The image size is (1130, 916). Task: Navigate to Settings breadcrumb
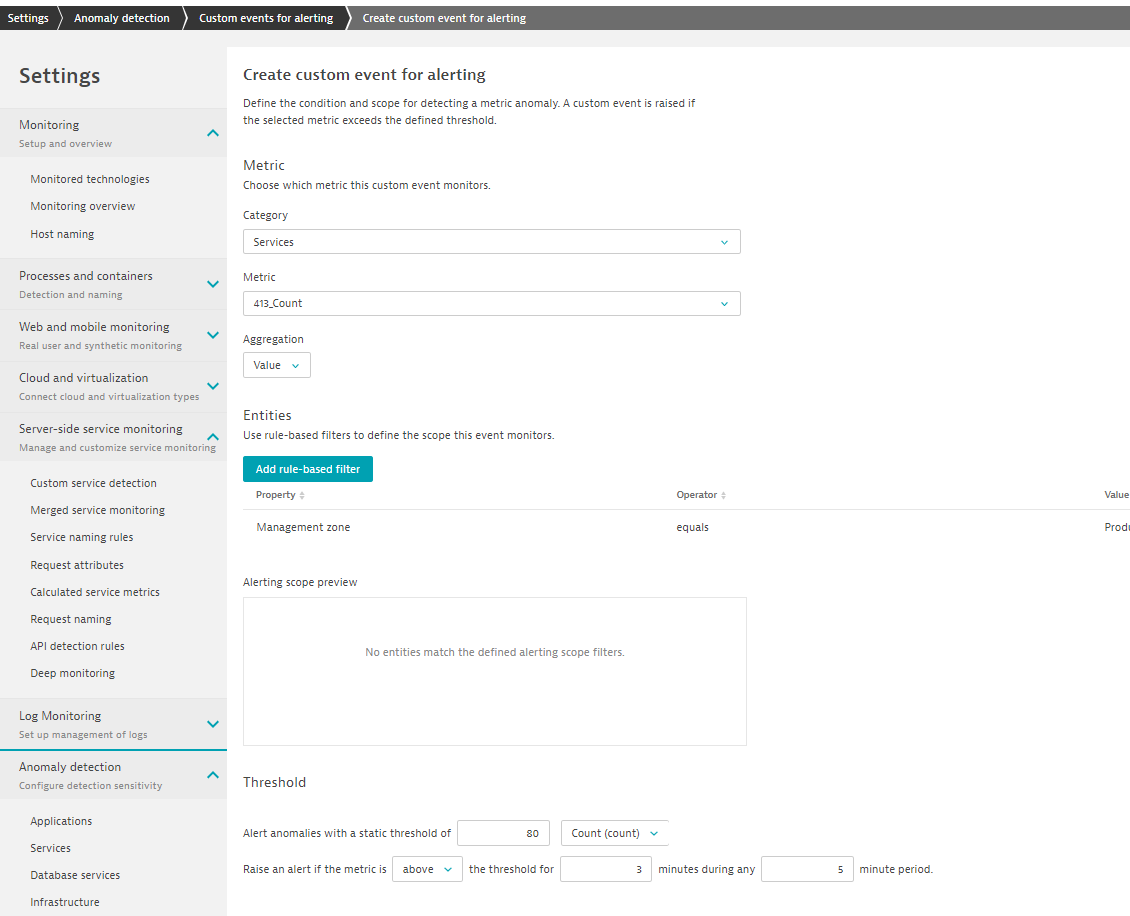[28, 18]
